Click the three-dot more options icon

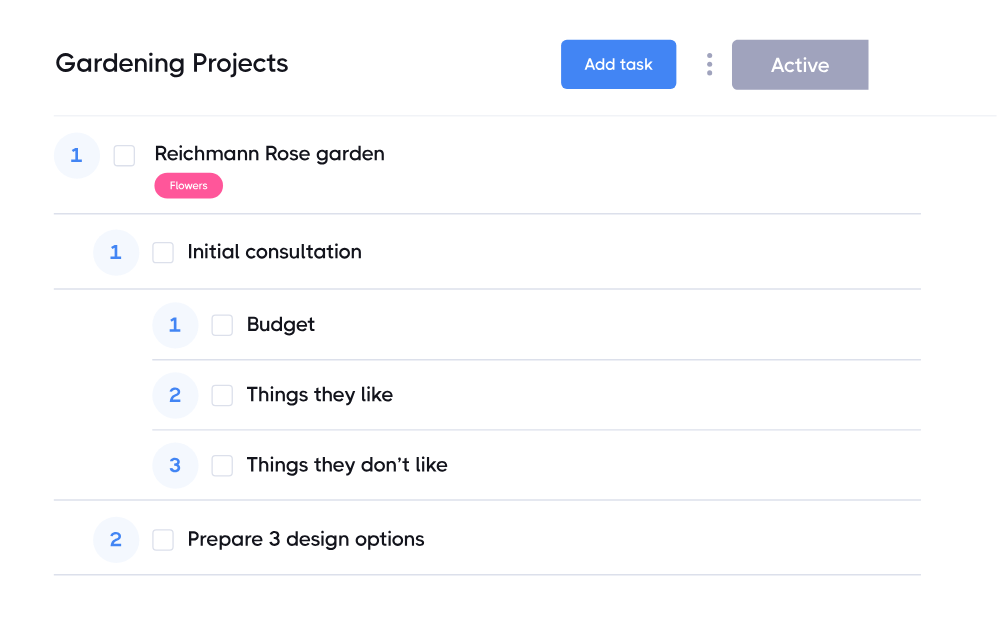tap(709, 65)
